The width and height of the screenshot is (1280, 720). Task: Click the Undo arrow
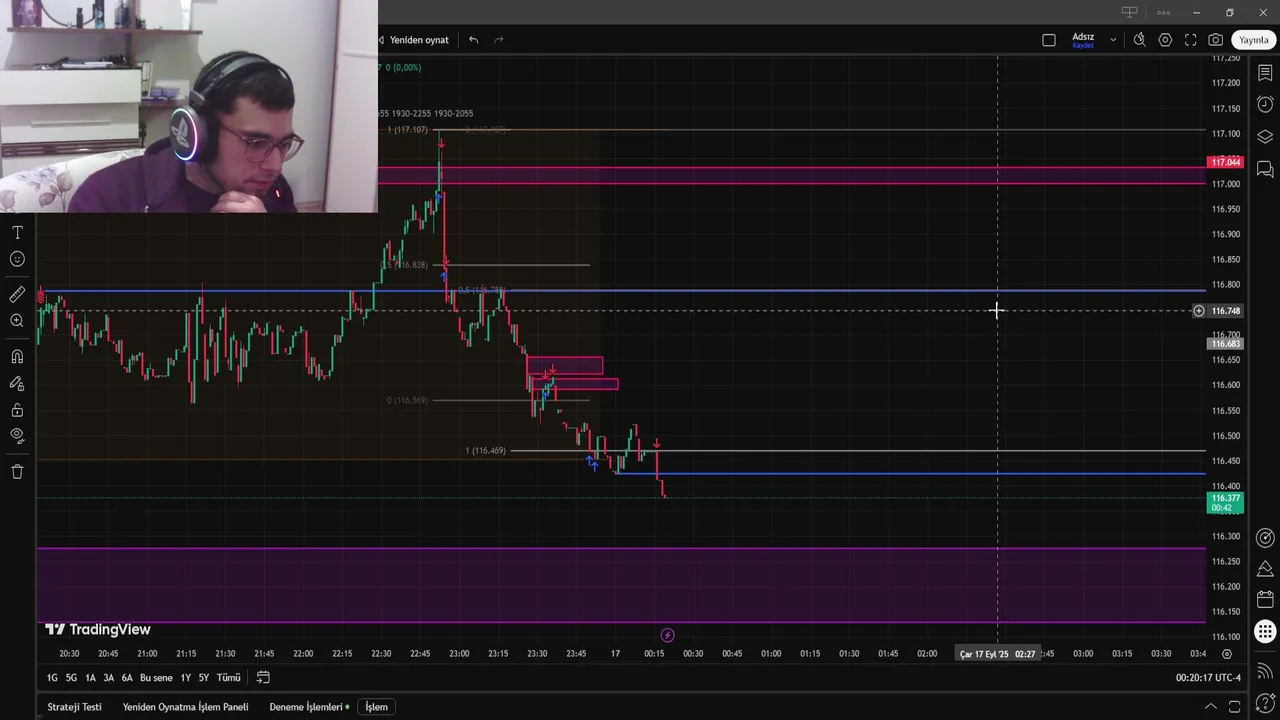click(473, 40)
